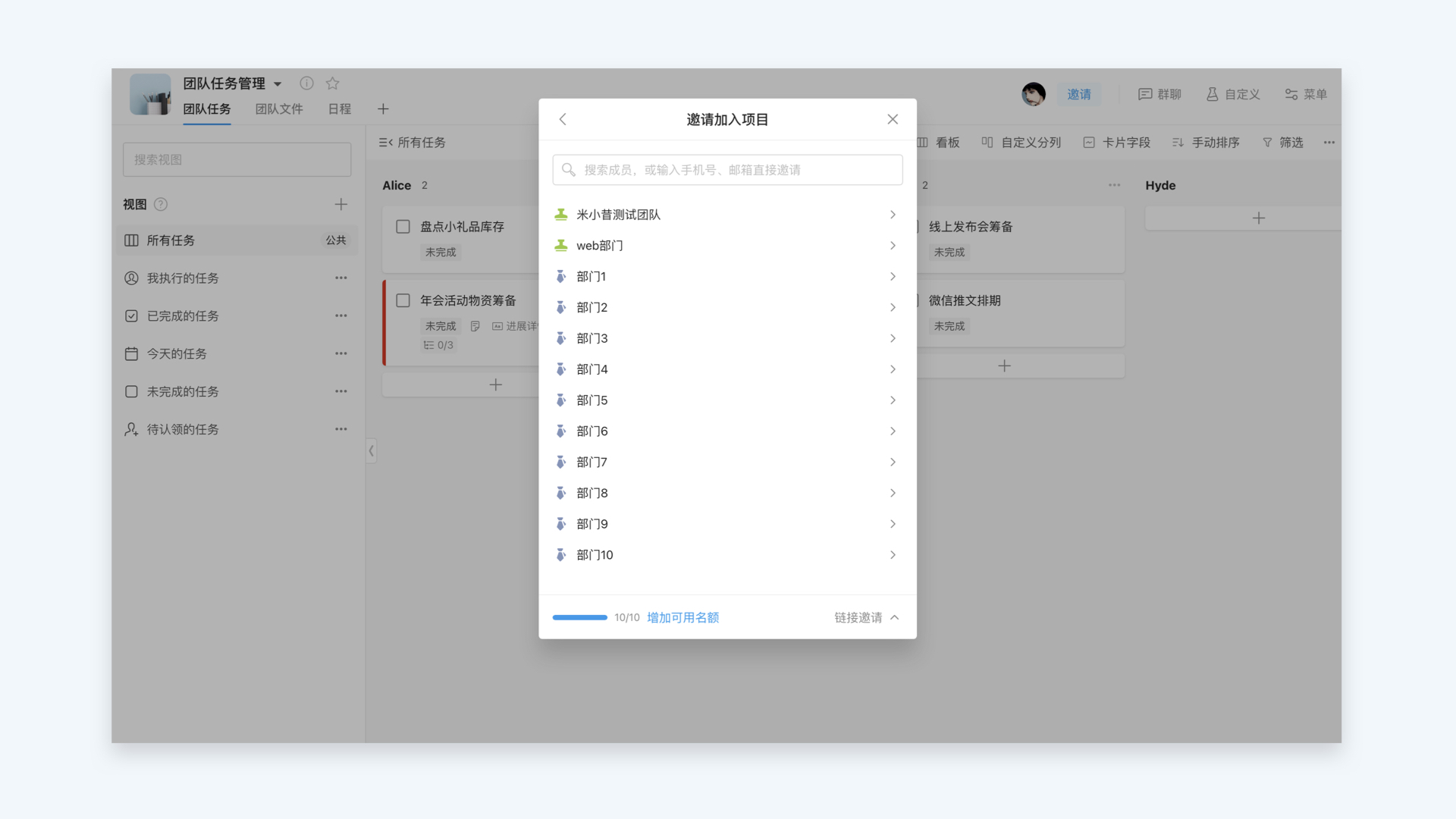Image resolution: width=1456 pixels, height=819 pixels.
Task: Switch to the 团队任务 tab
Action: pyautogui.click(x=206, y=108)
